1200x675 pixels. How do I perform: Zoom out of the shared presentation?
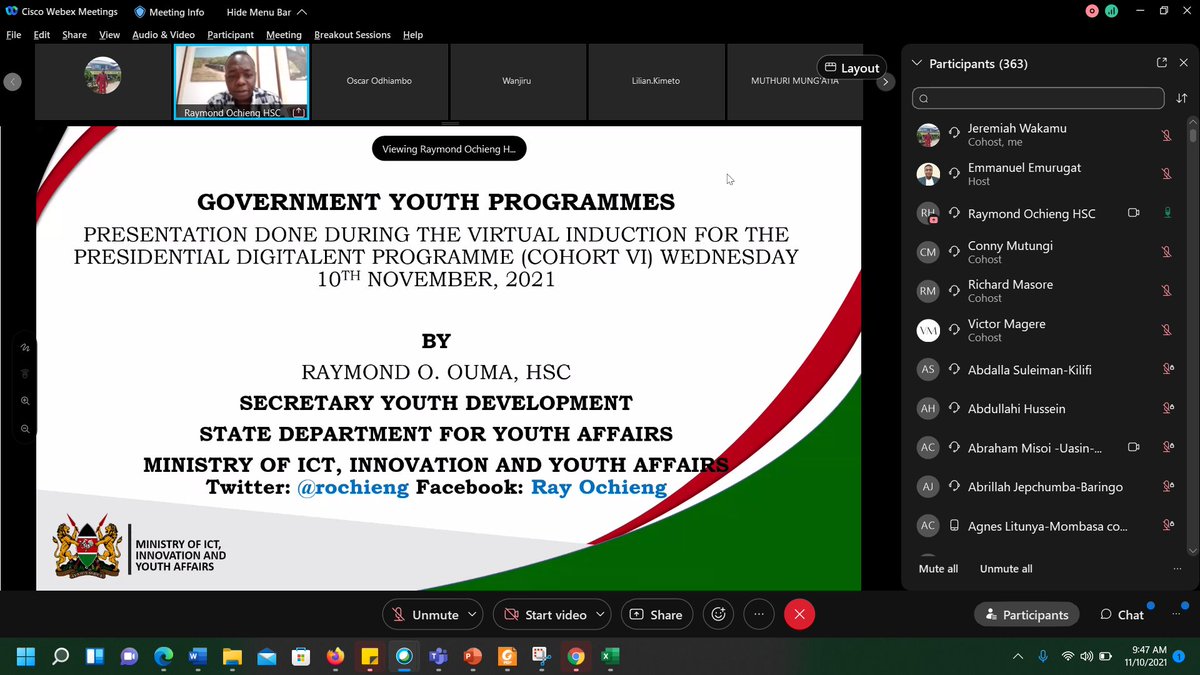(x=25, y=428)
